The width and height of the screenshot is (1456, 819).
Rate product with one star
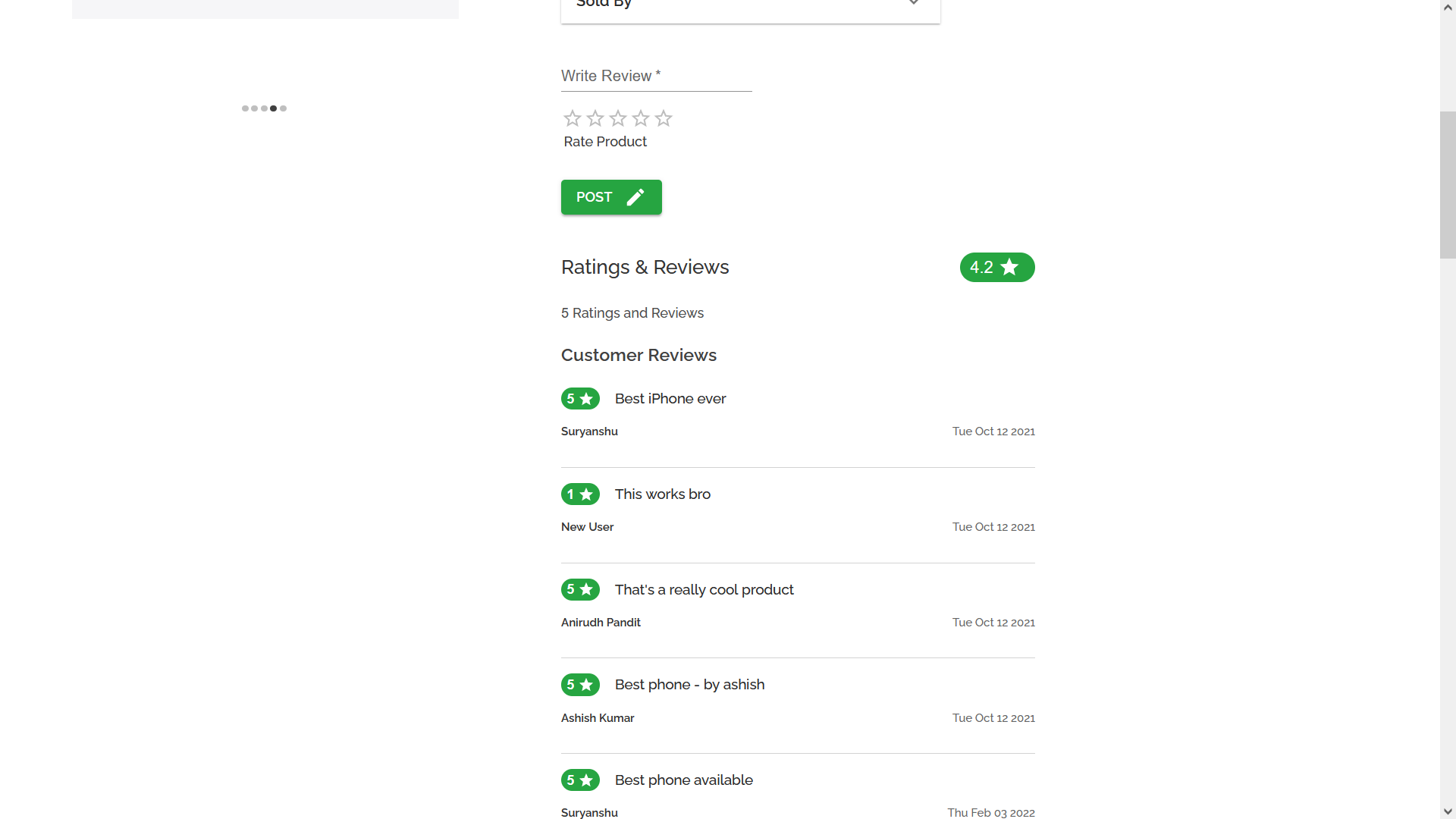573,118
